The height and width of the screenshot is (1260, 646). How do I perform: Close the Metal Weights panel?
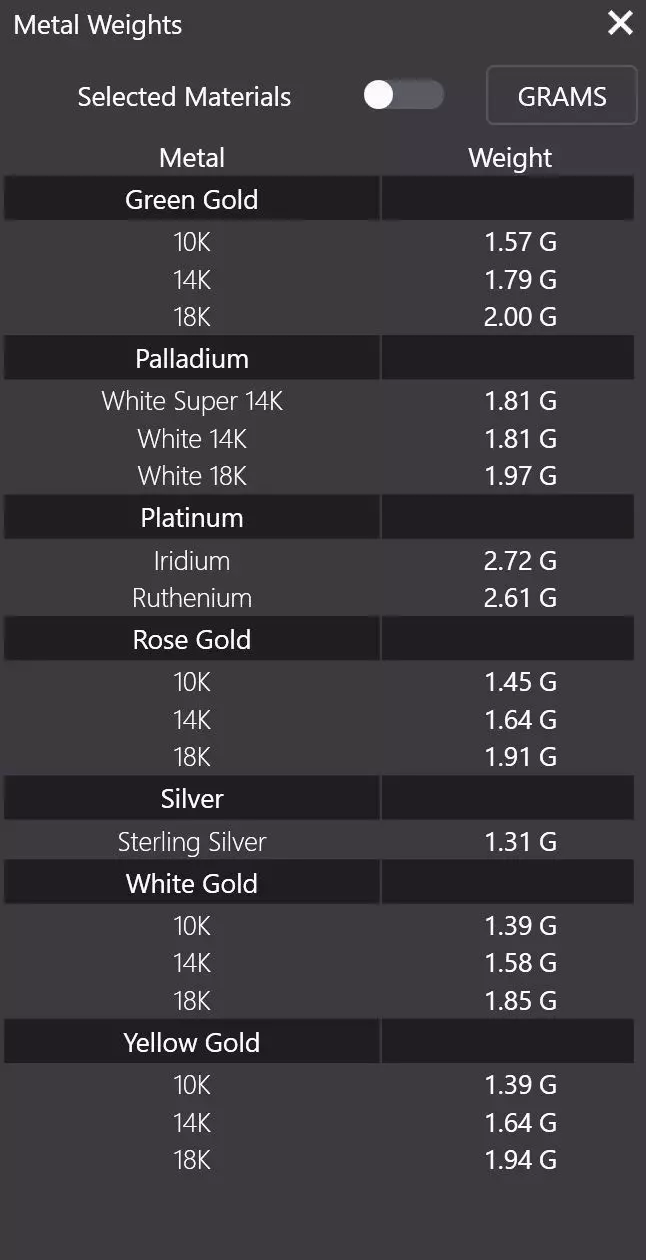coord(620,23)
